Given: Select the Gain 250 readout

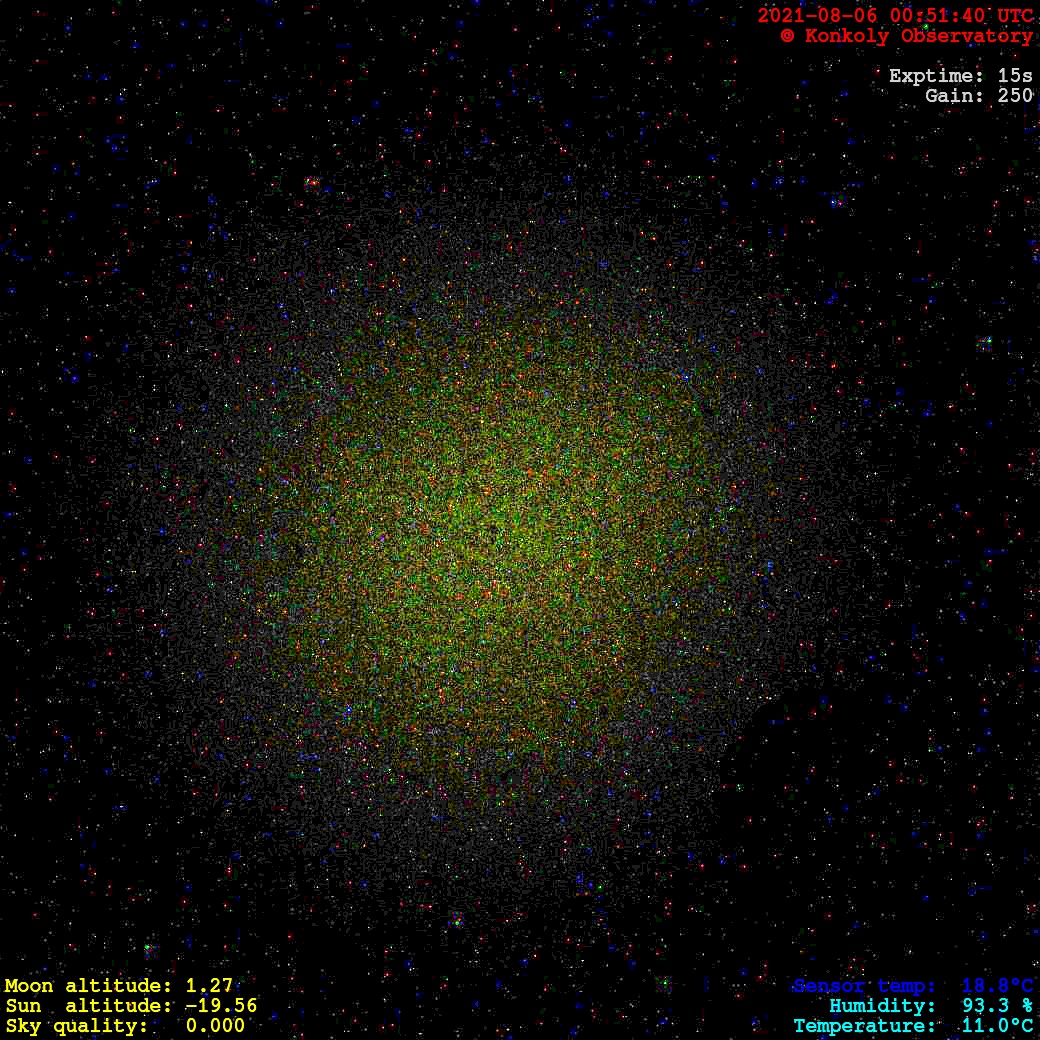Looking at the screenshot, I should pos(979,96).
